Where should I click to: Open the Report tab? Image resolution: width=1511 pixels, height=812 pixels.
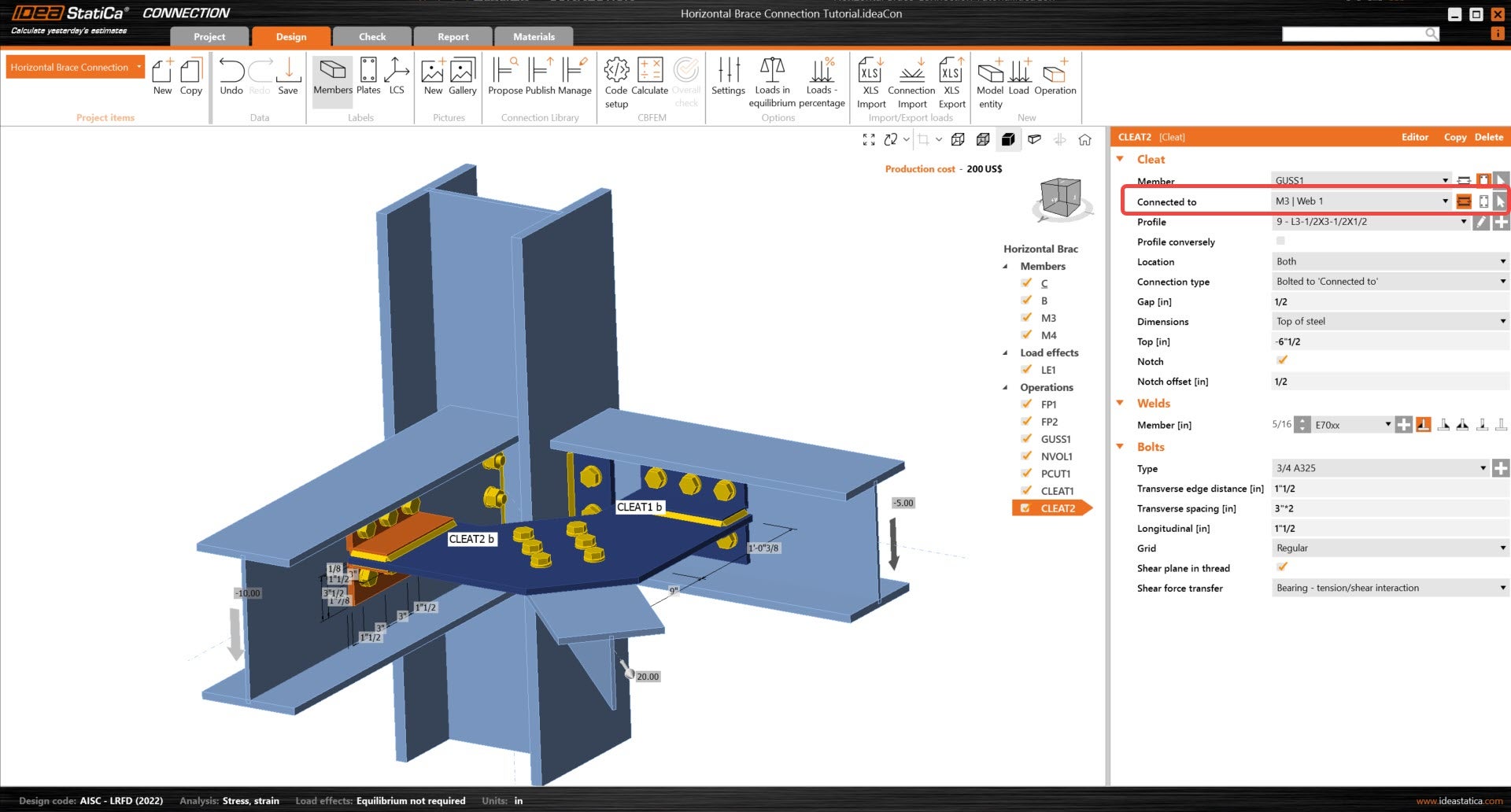453,37
